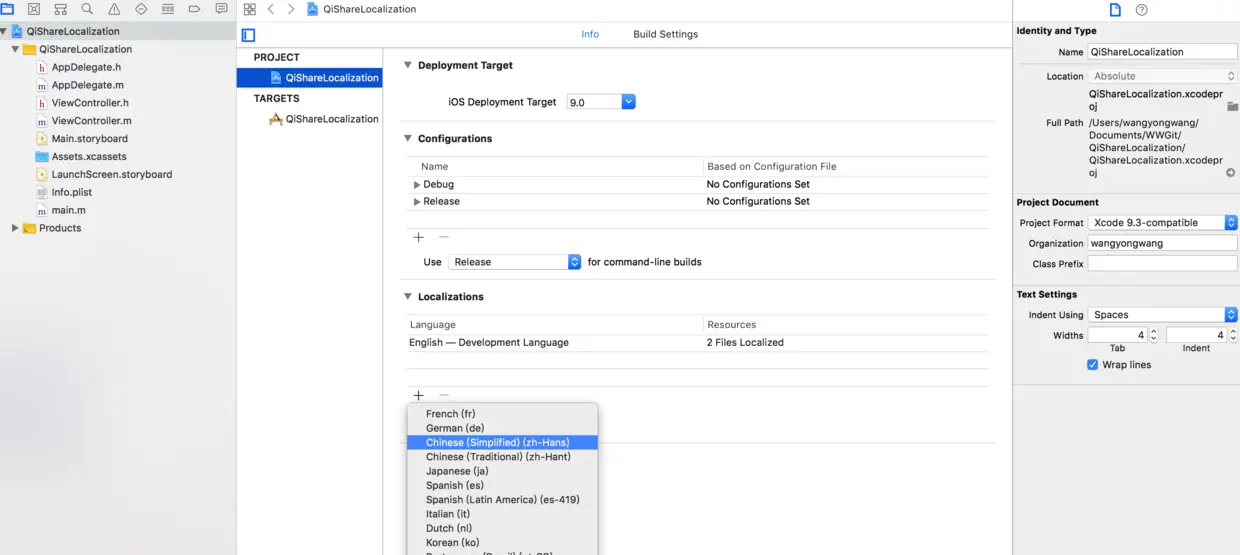Choose Spanish (es) from language menu

pos(502,485)
